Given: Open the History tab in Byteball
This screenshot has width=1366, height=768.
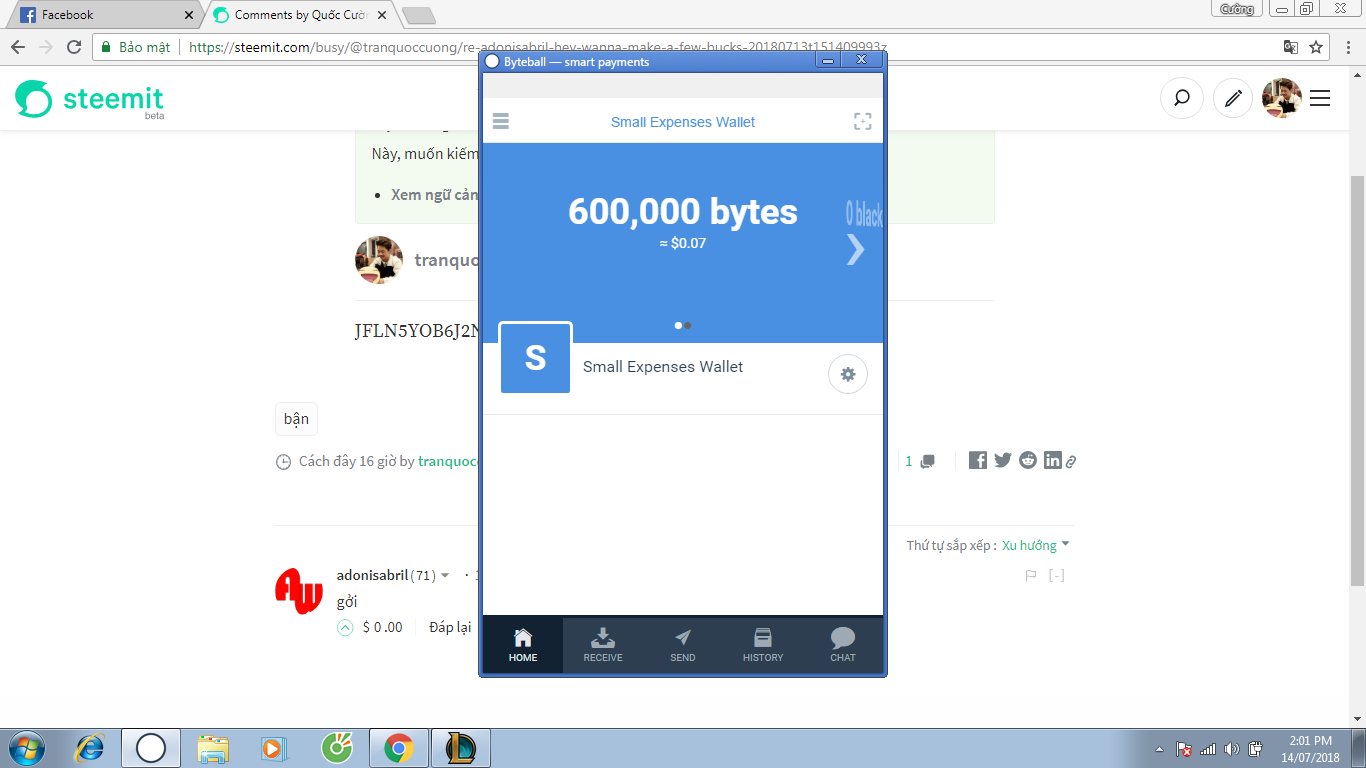Looking at the screenshot, I should point(763,645).
